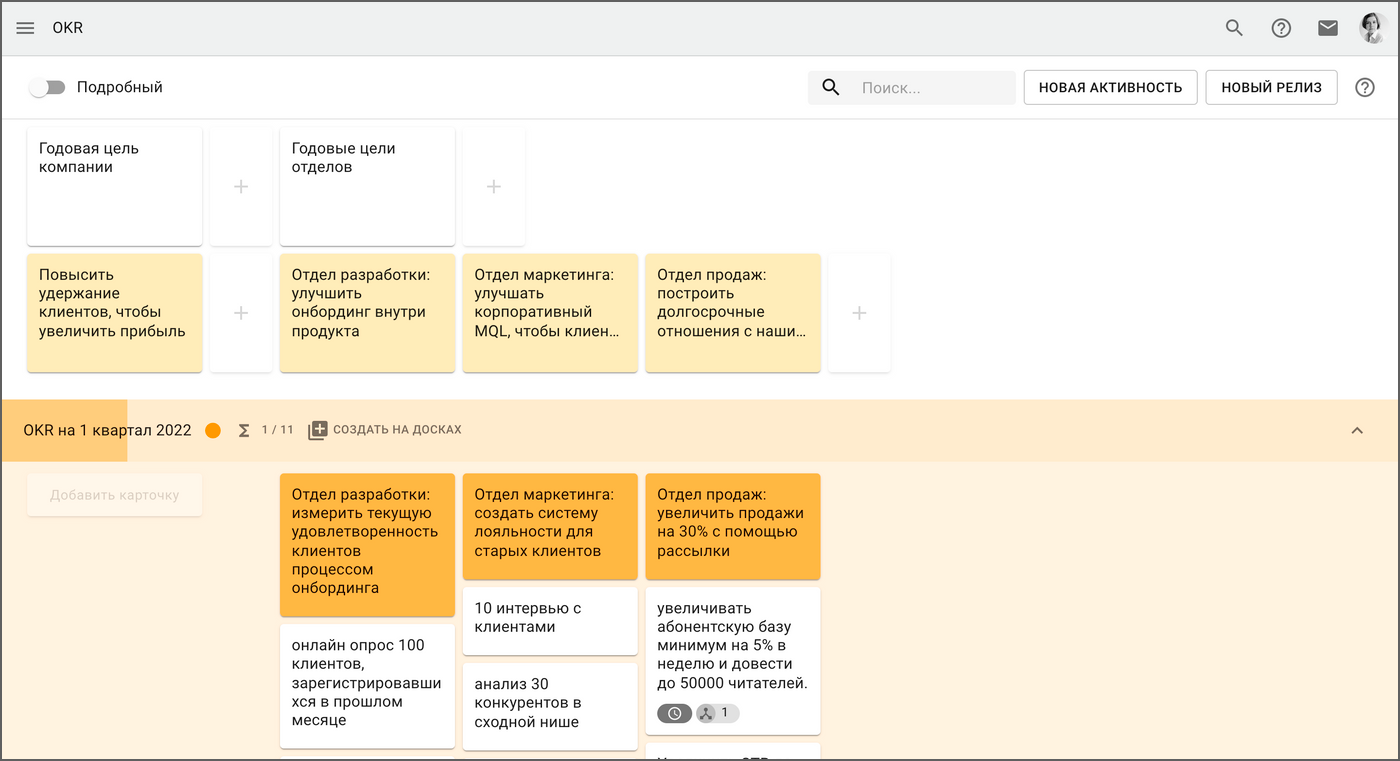This screenshot has width=1400, height=761.
Task: Add column after Годовая цель компании
Action: tap(241, 186)
